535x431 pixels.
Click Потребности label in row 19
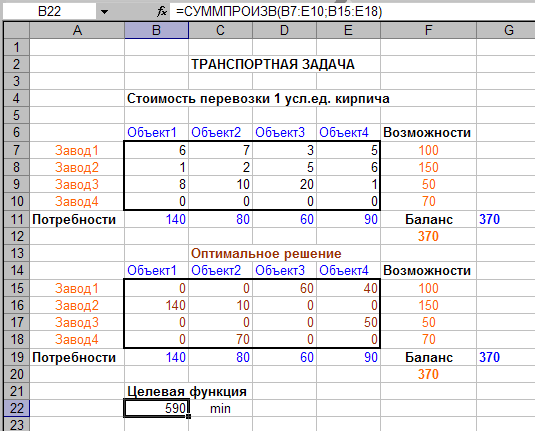pos(74,358)
